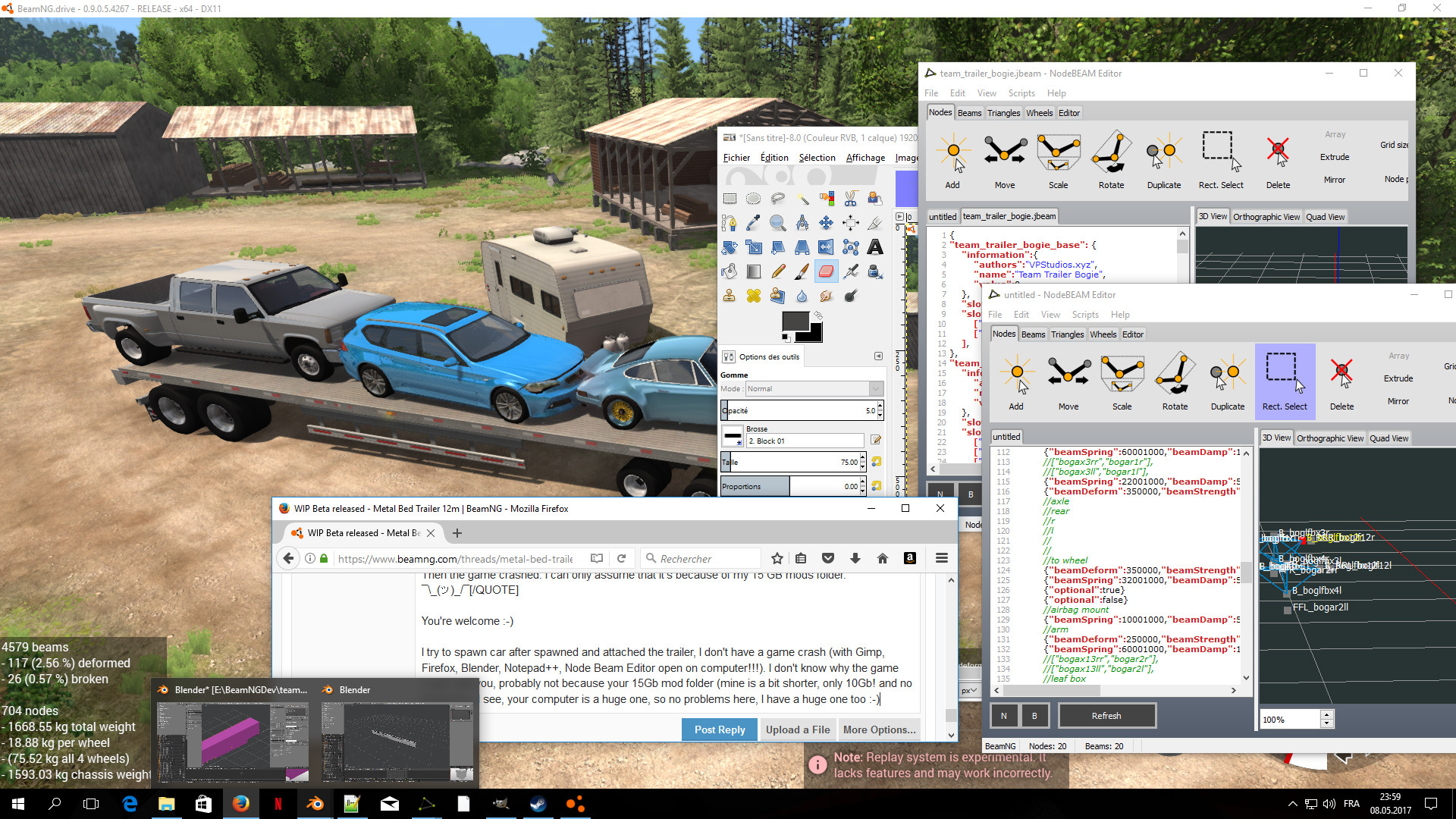Click More Options button in forum
The image size is (1456, 819).
click(879, 730)
